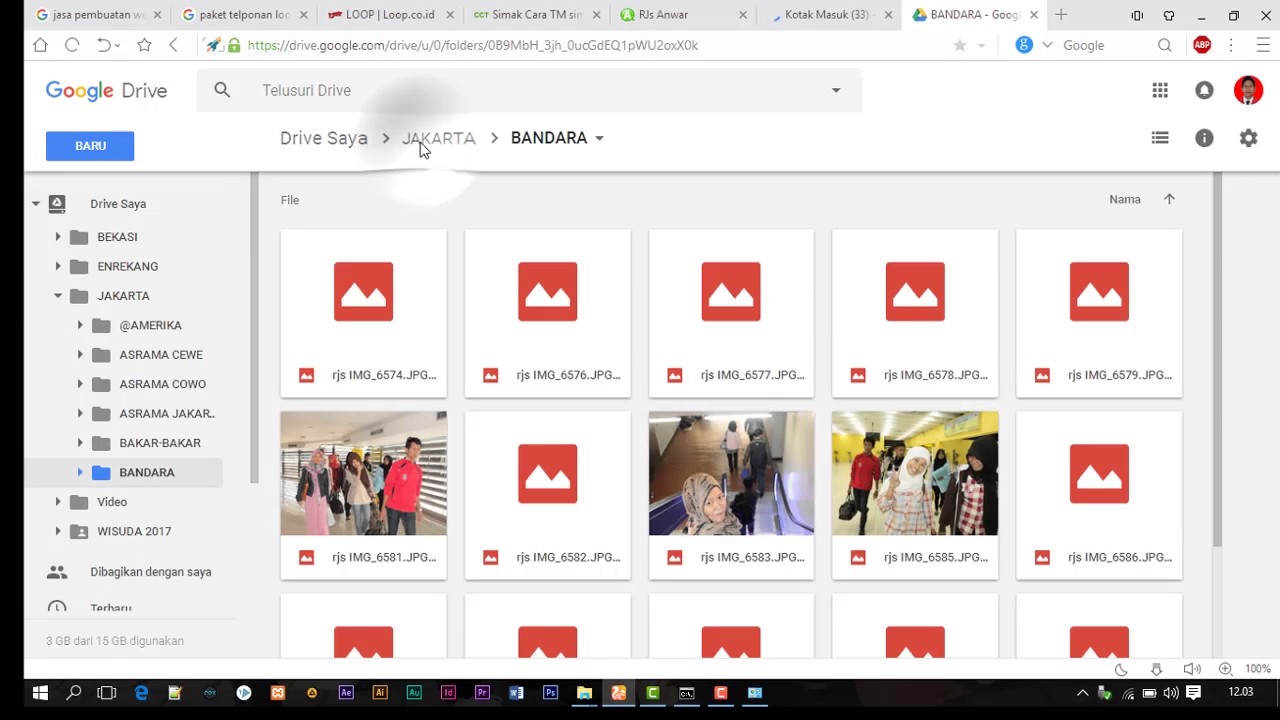Screen dimensions: 1280x720
Task: Open Drive settings gear
Action: tap(1248, 138)
